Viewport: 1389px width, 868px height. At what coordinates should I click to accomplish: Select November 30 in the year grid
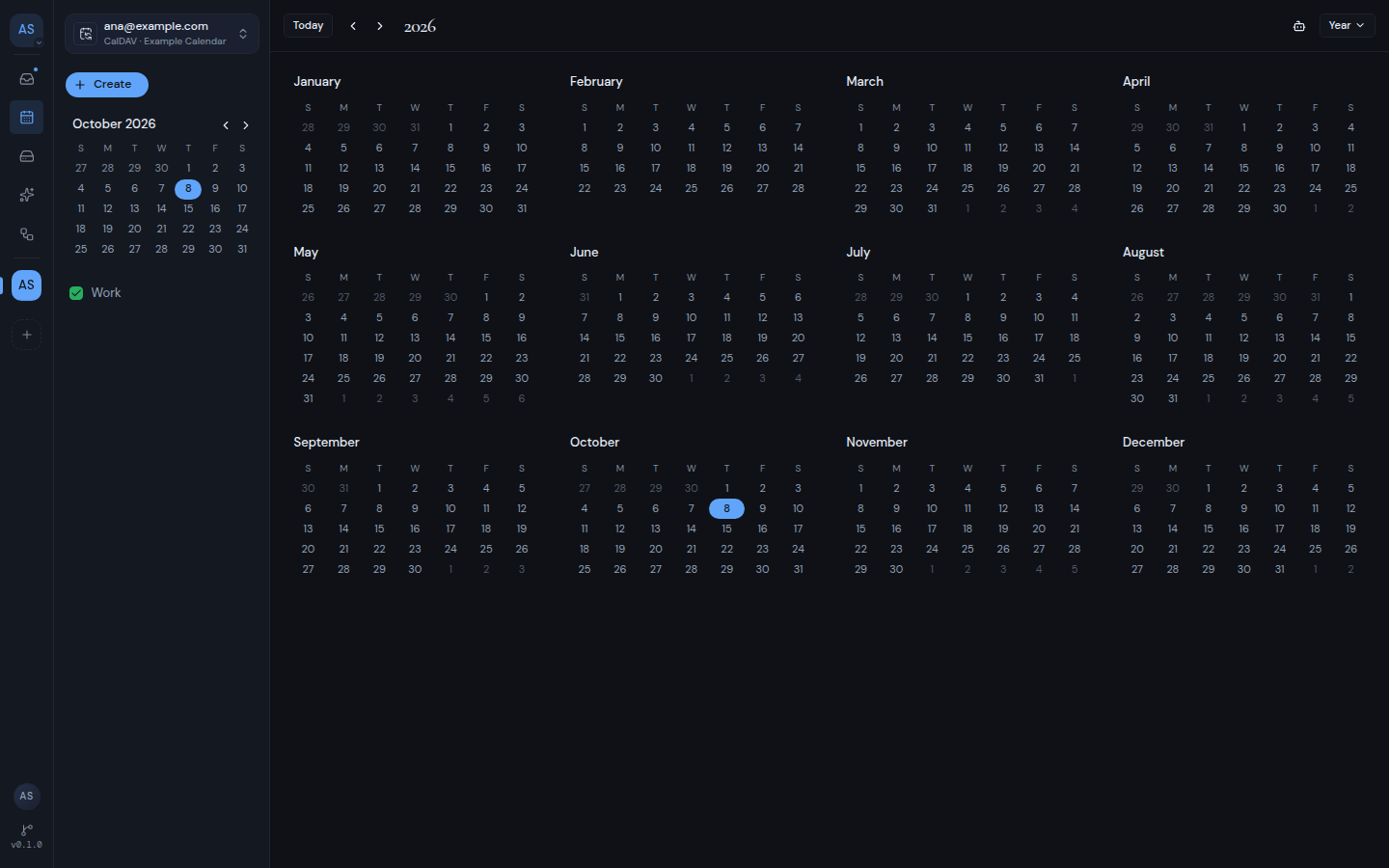coord(896,570)
